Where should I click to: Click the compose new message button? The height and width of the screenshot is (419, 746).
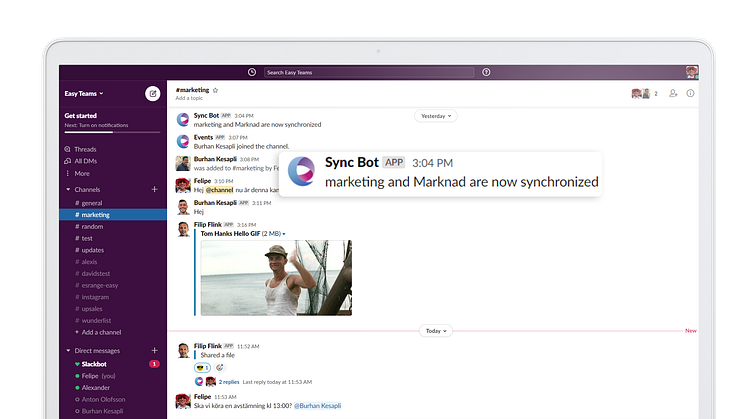pyautogui.click(x=153, y=94)
